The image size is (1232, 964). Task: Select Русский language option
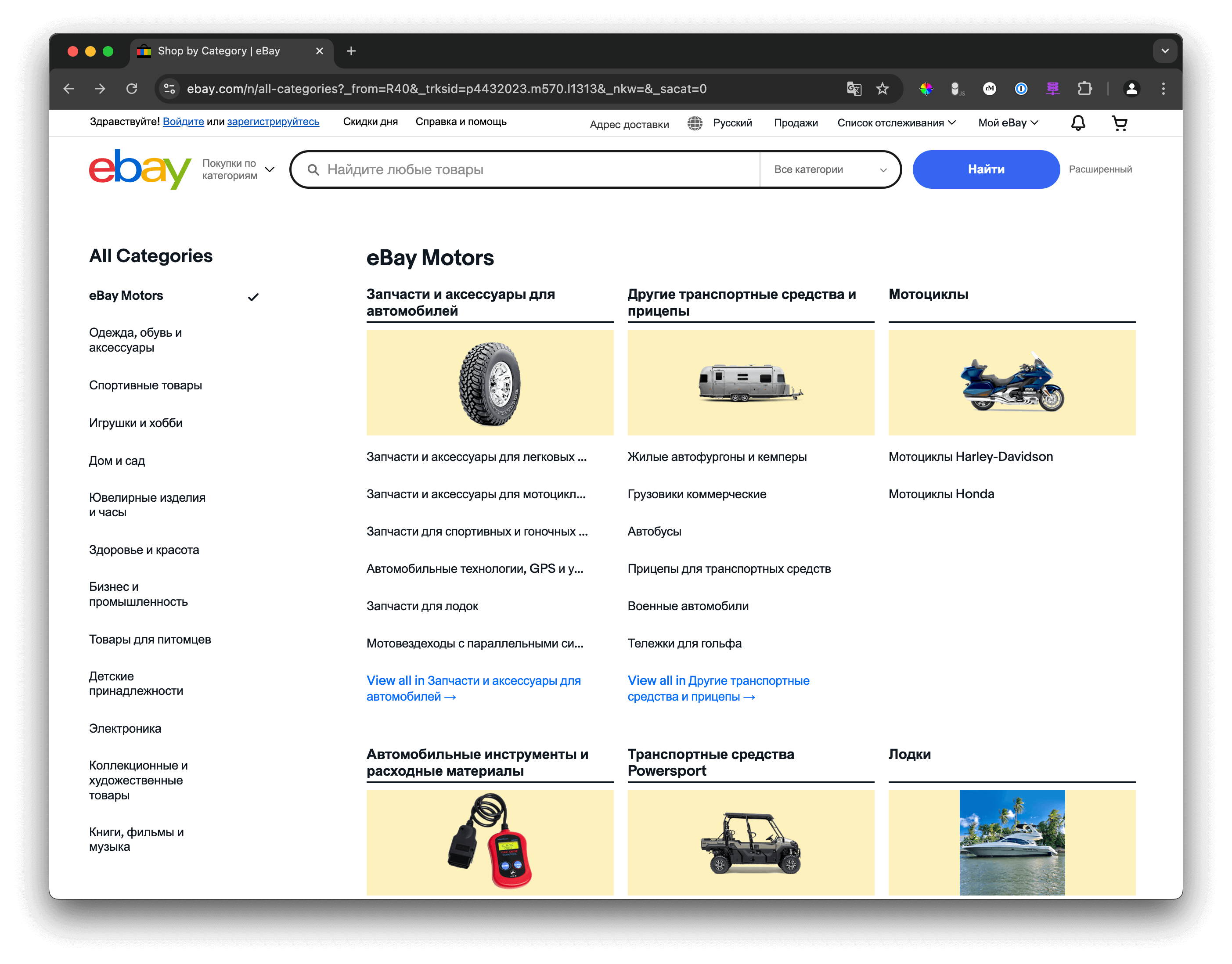pos(732,122)
